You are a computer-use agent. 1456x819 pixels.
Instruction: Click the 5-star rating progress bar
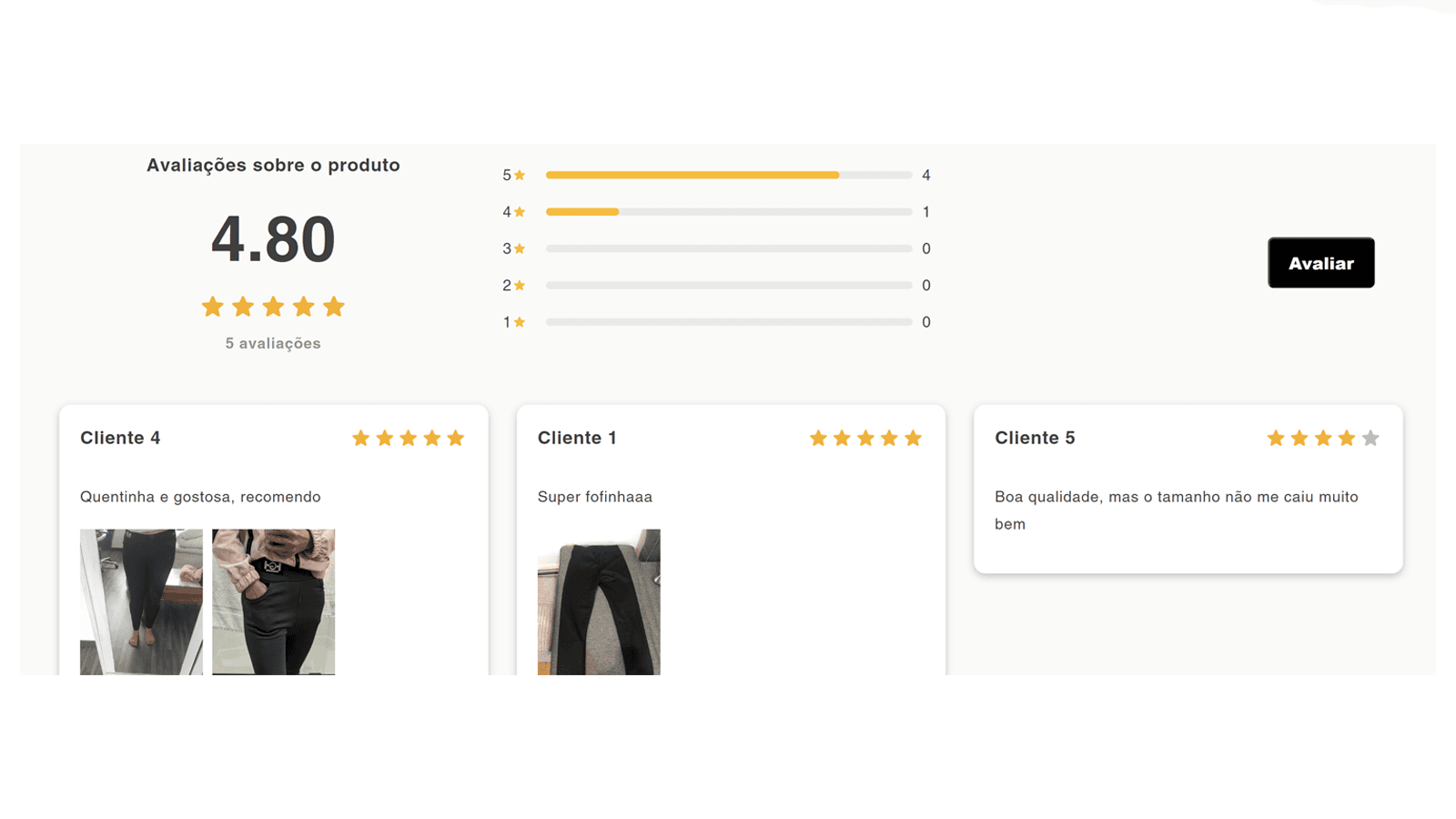[728, 175]
